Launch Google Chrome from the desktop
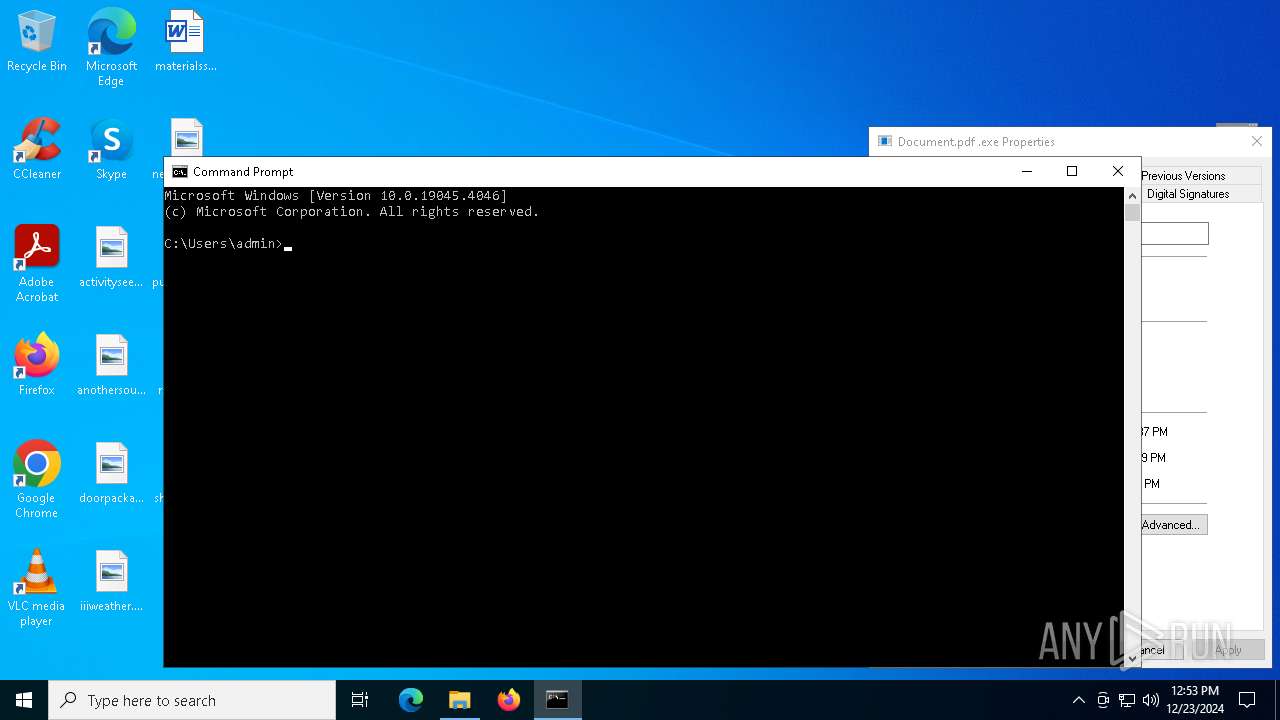This screenshot has height=720, width=1280. (x=37, y=480)
